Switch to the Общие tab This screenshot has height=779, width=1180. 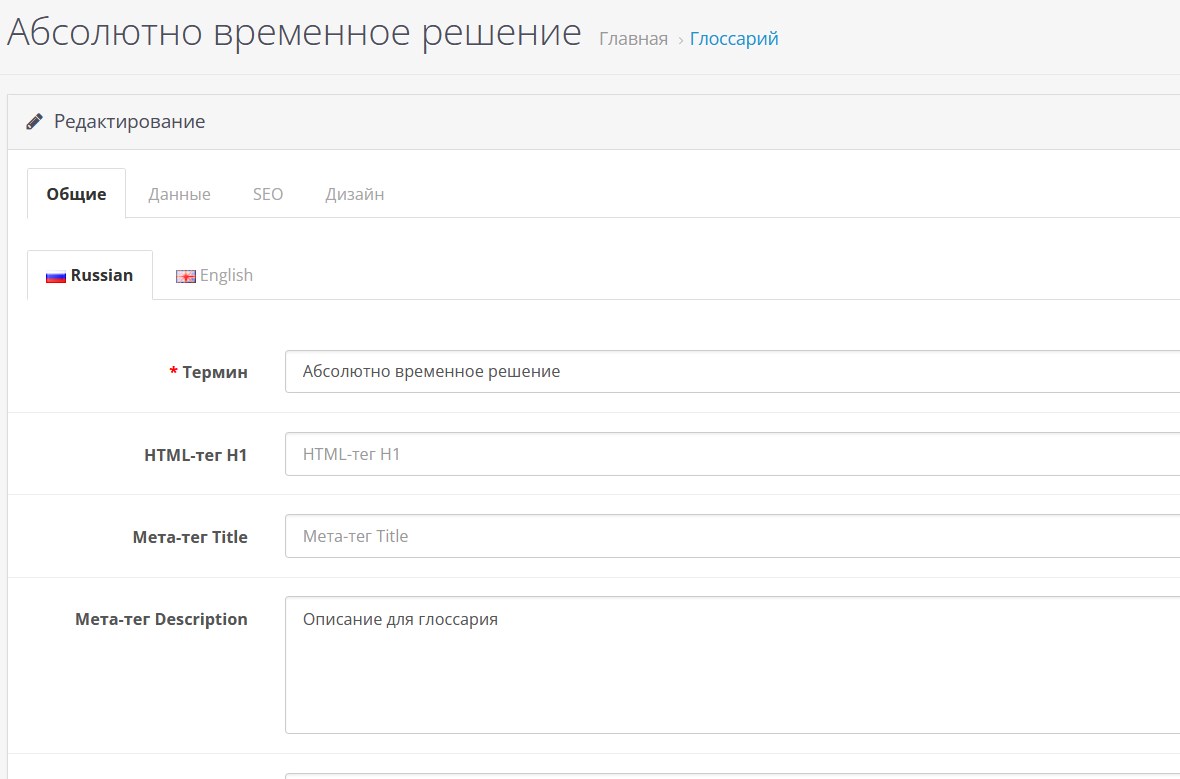pos(76,194)
